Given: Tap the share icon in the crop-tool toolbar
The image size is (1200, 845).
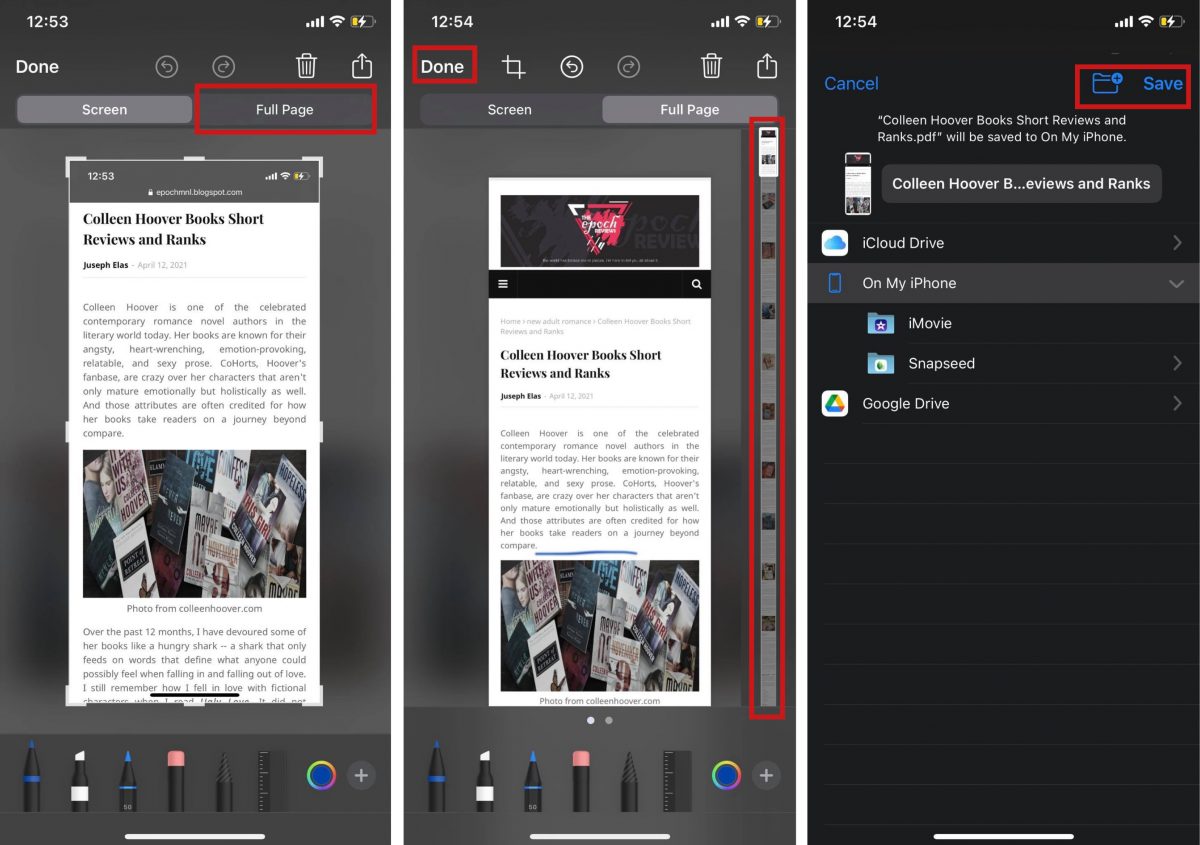Looking at the screenshot, I should (767, 67).
